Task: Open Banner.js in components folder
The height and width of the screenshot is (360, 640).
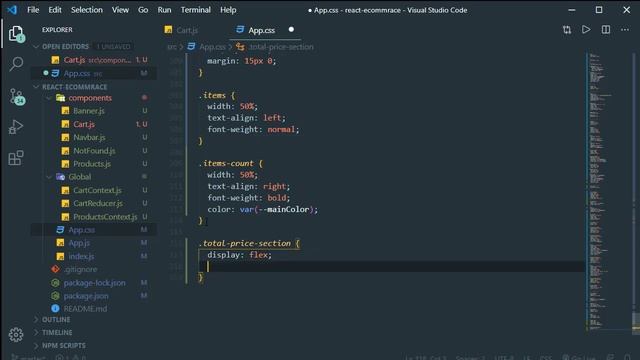Action: [x=89, y=111]
